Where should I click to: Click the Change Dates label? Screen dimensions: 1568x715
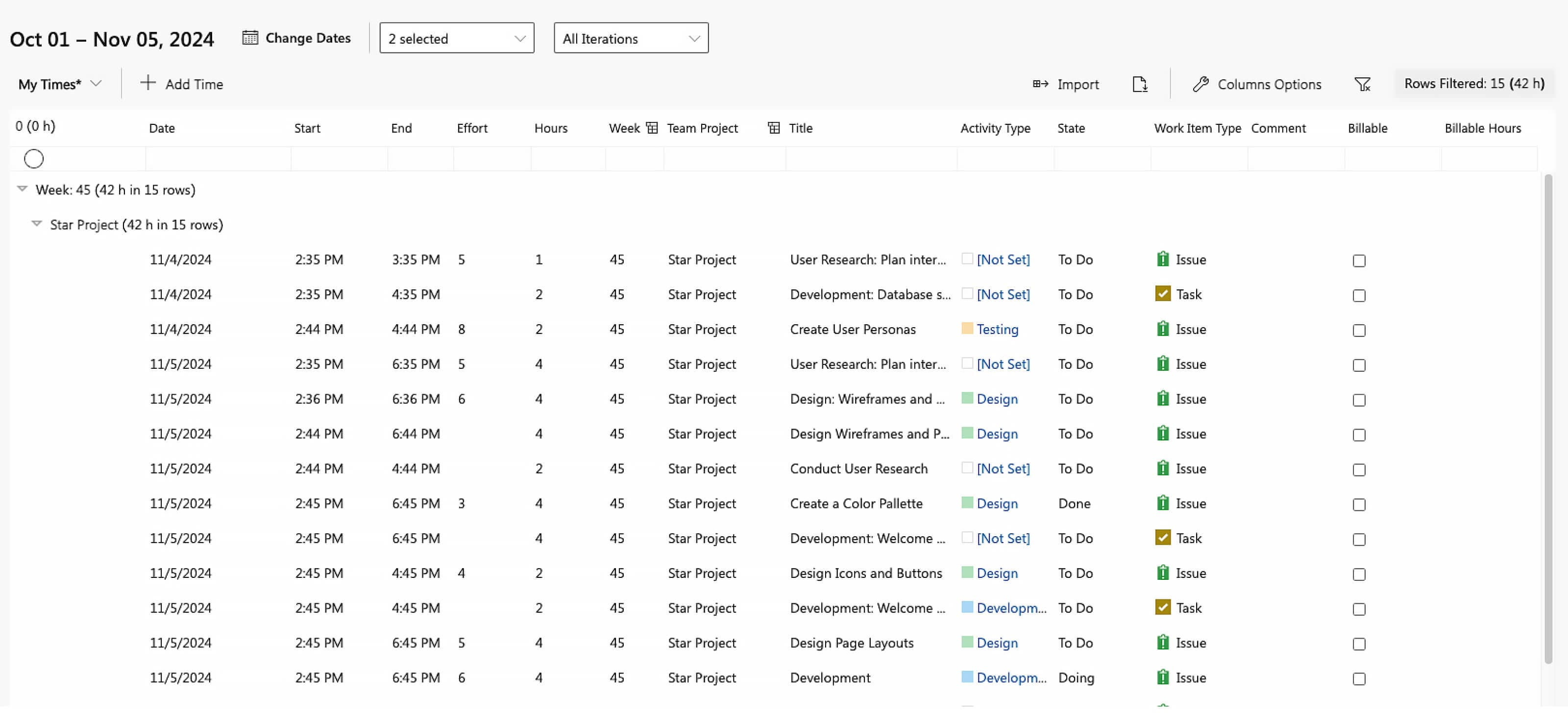tap(308, 38)
